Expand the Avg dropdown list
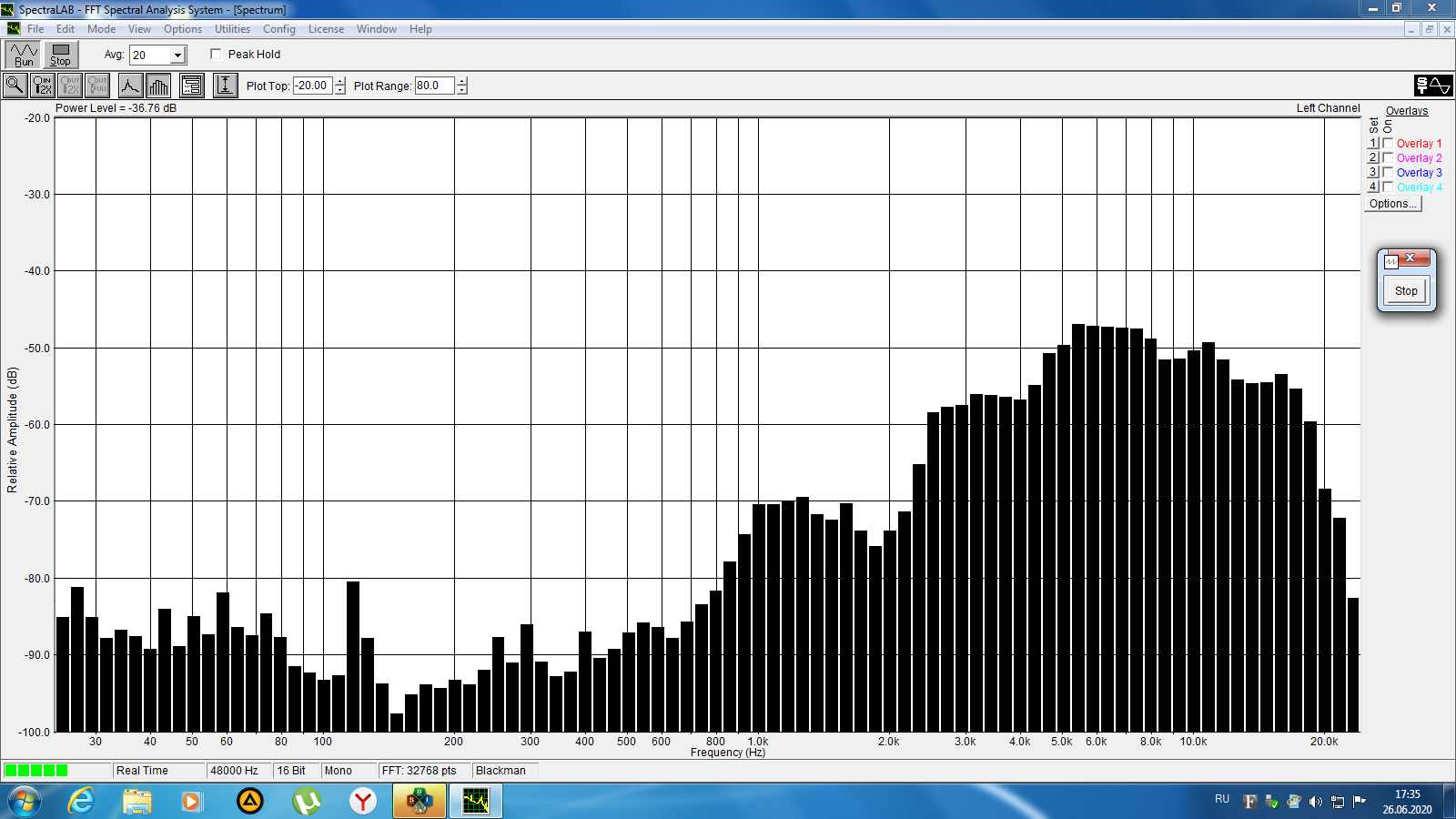The width and height of the screenshot is (1456, 819). (x=178, y=56)
